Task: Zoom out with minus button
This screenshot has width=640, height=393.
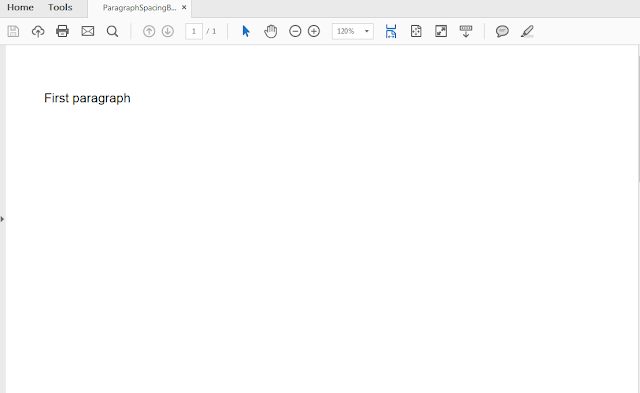Action: coord(295,31)
